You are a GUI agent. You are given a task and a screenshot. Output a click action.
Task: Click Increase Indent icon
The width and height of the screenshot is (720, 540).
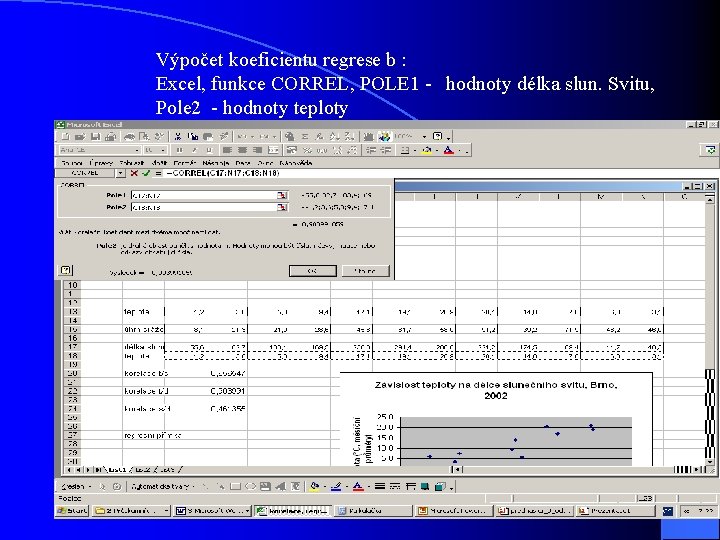387,150
